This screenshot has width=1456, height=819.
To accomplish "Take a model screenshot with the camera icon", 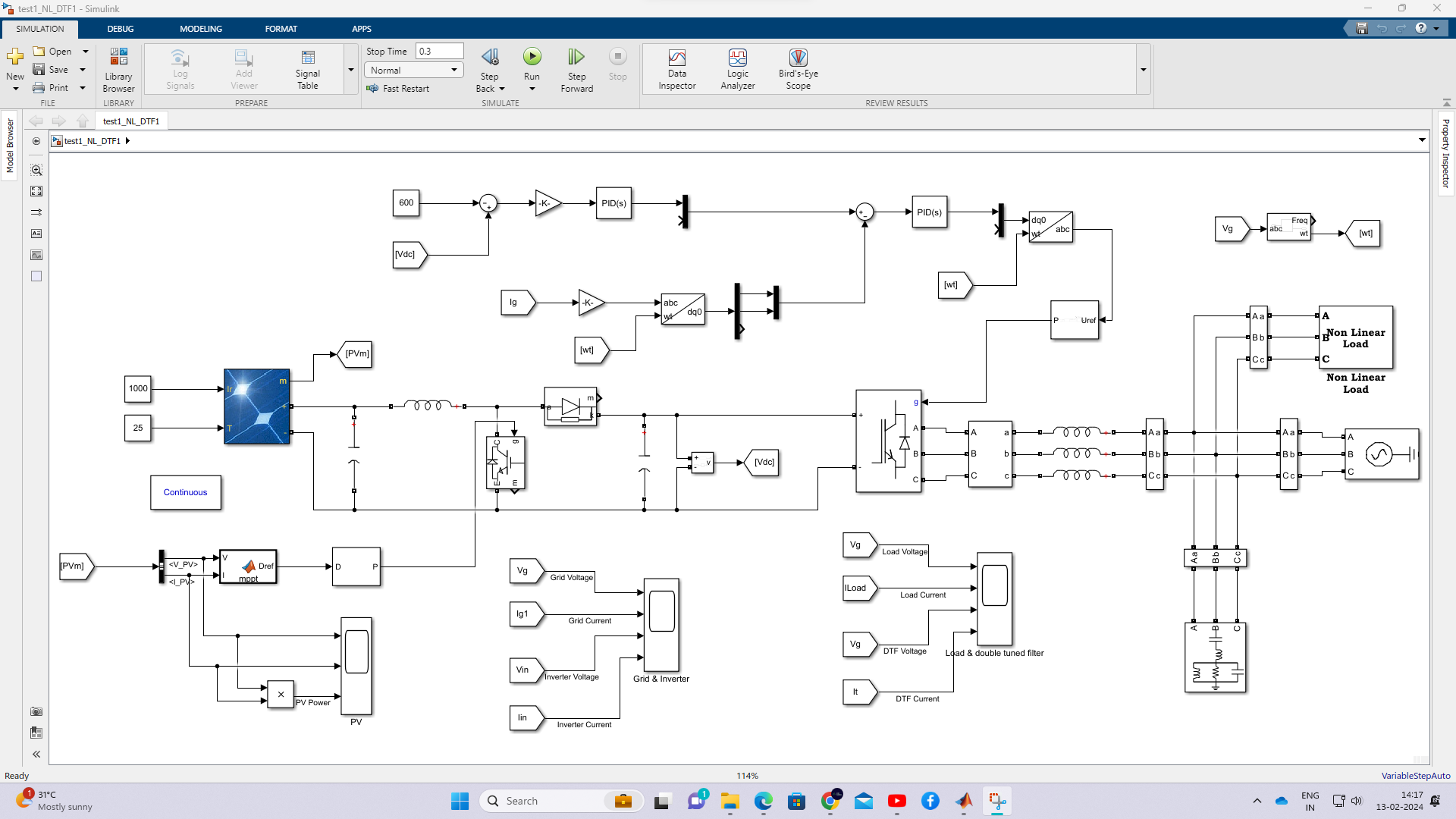I will click(36, 711).
